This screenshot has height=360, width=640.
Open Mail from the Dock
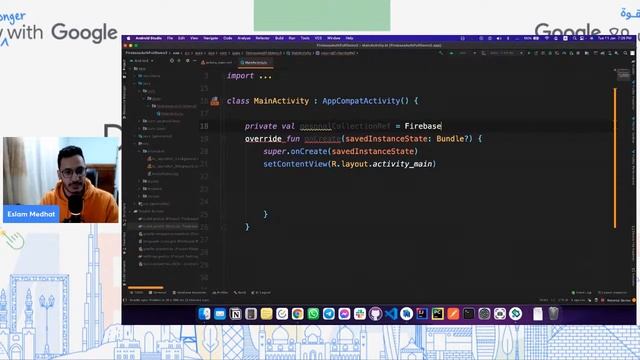(x=220, y=313)
